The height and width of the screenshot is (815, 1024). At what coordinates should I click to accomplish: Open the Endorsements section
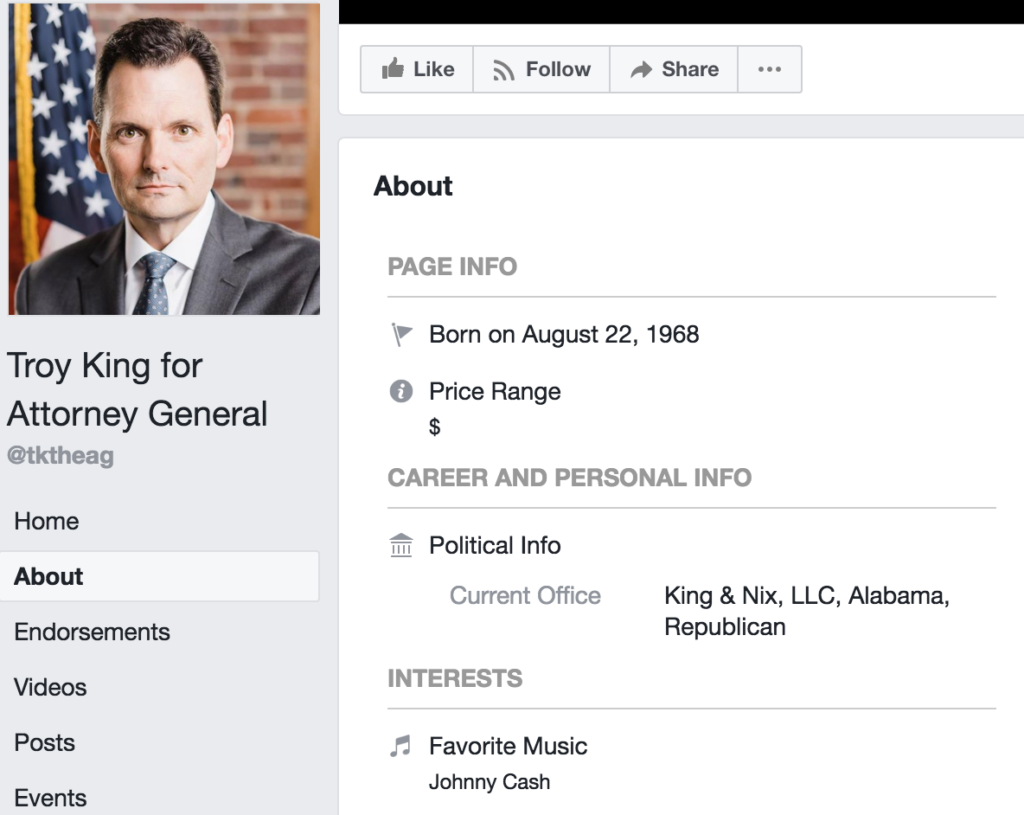point(92,632)
